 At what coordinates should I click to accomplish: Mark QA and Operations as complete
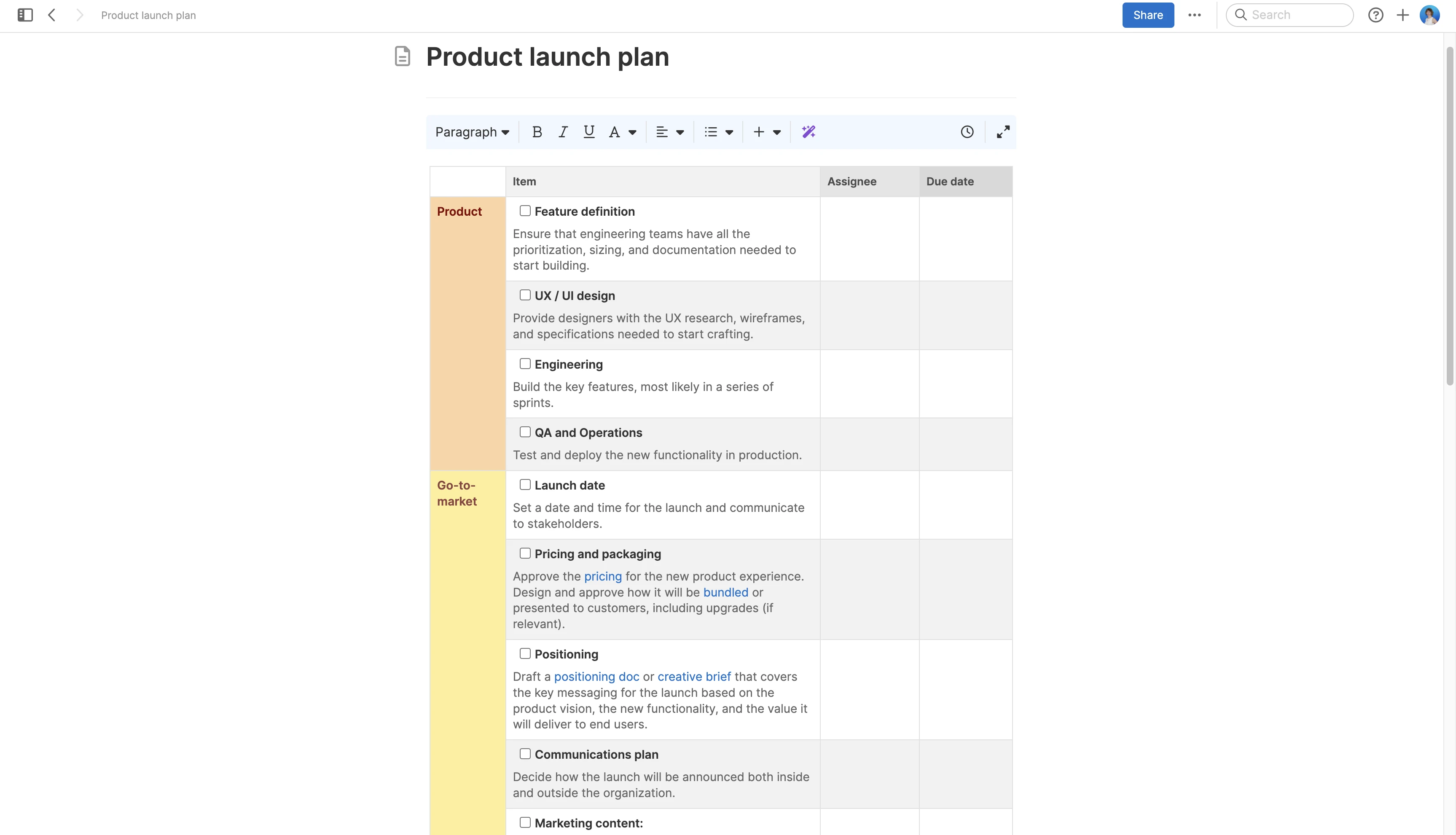[525, 431]
